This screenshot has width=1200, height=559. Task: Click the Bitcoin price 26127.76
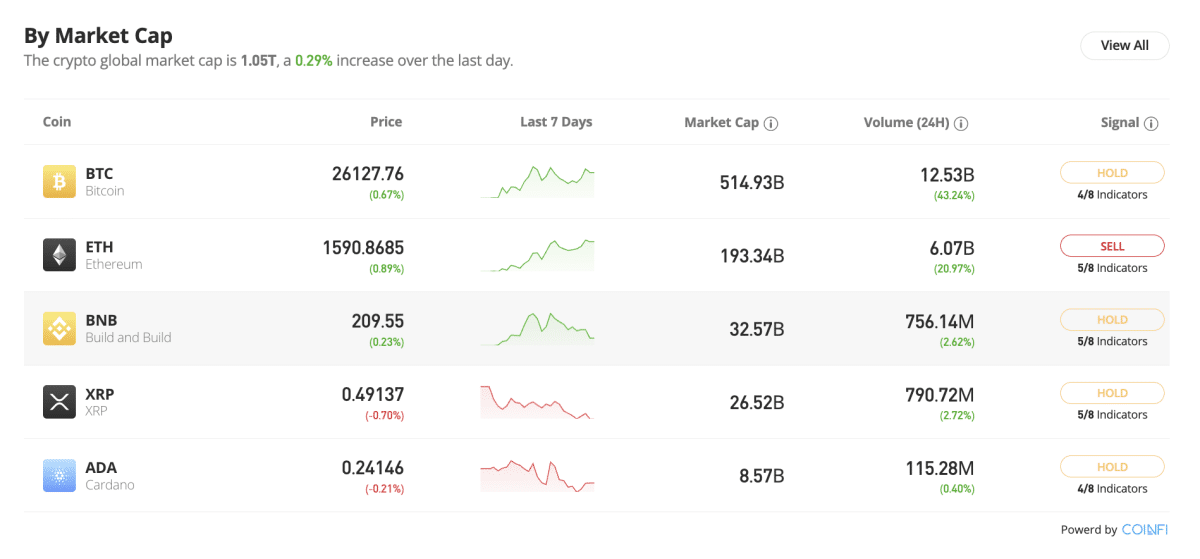pyautogui.click(x=368, y=174)
